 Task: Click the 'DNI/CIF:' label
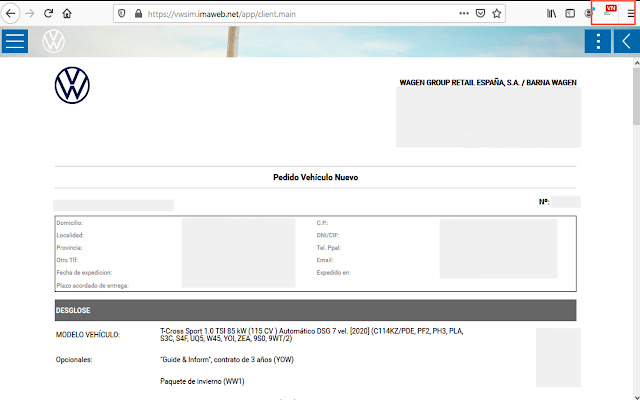tap(327, 235)
